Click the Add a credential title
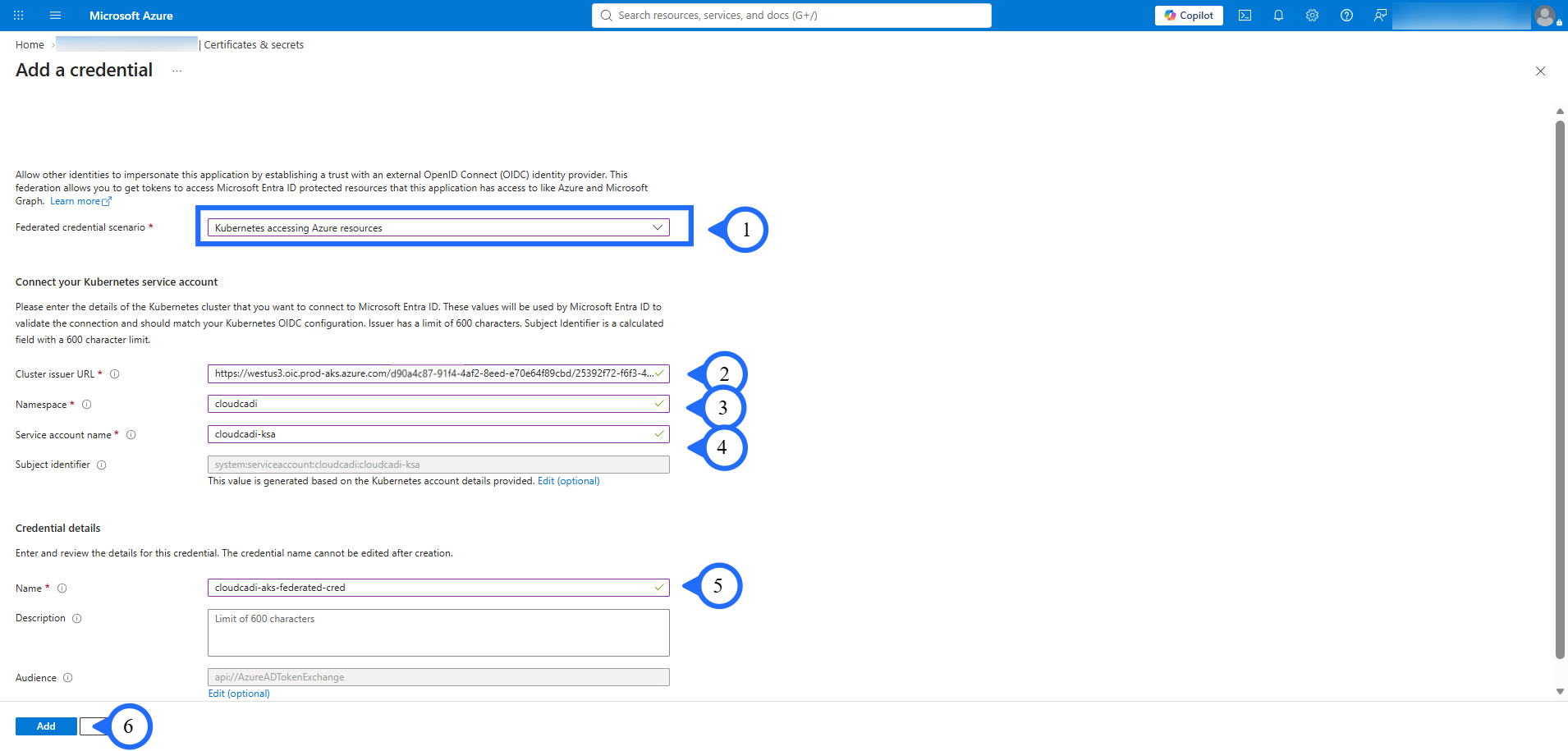 tap(85, 71)
